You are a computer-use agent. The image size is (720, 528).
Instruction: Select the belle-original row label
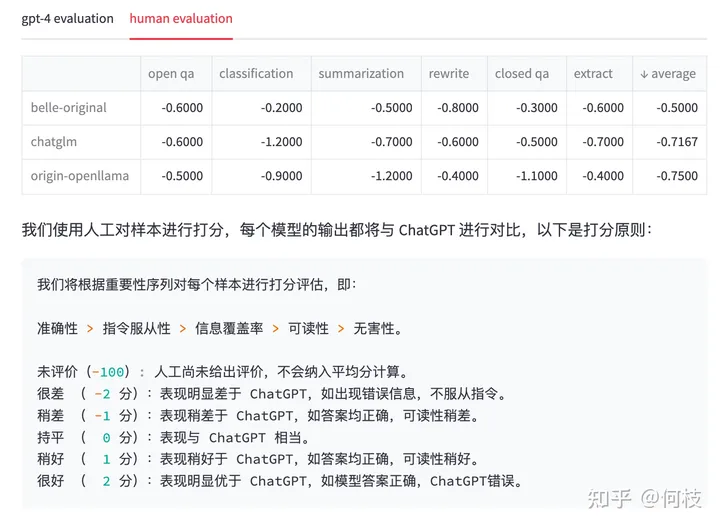(x=68, y=107)
